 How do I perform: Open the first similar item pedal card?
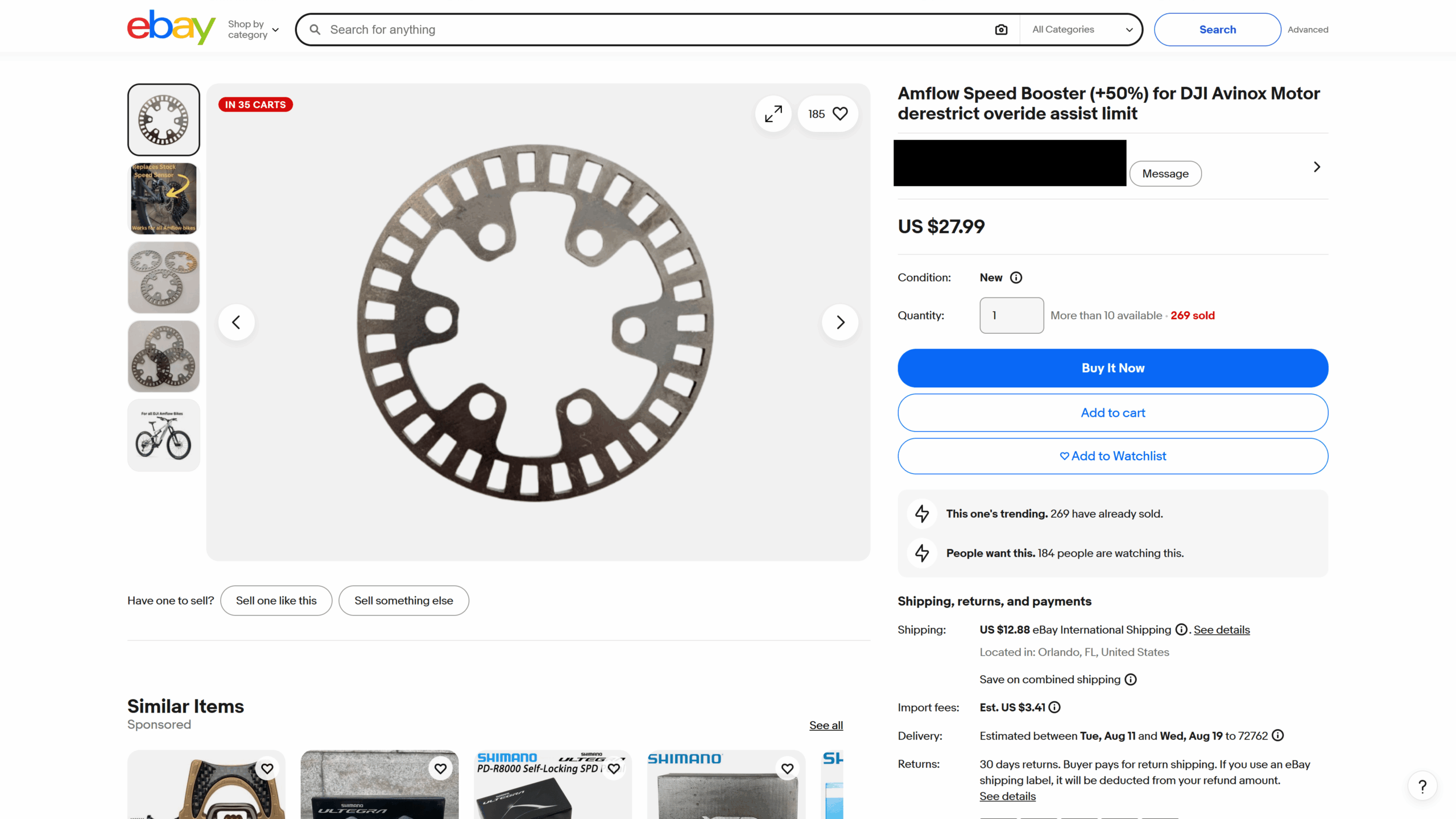(x=206, y=785)
